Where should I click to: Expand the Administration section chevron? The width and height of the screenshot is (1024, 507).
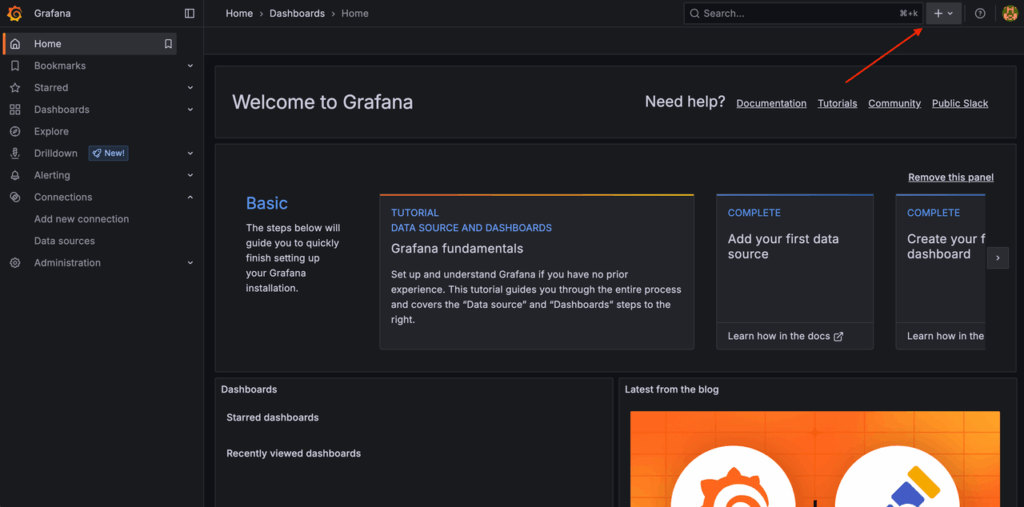tap(190, 263)
